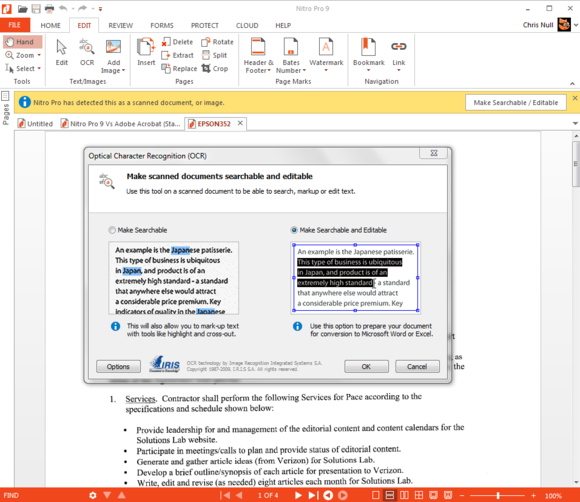The image size is (580, 502).
Task: Expand the Select tool dropdown
Action: tap(39, 69)
